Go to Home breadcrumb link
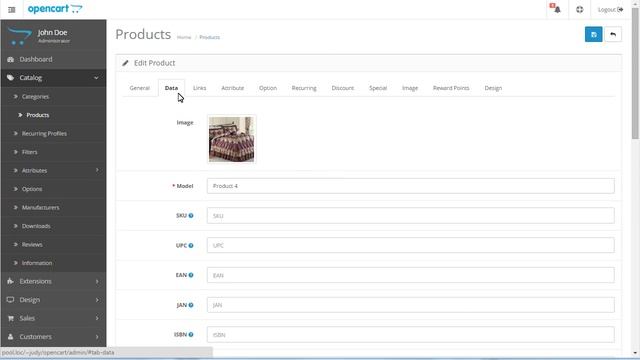640x360 pixels. tap(184, 37)
